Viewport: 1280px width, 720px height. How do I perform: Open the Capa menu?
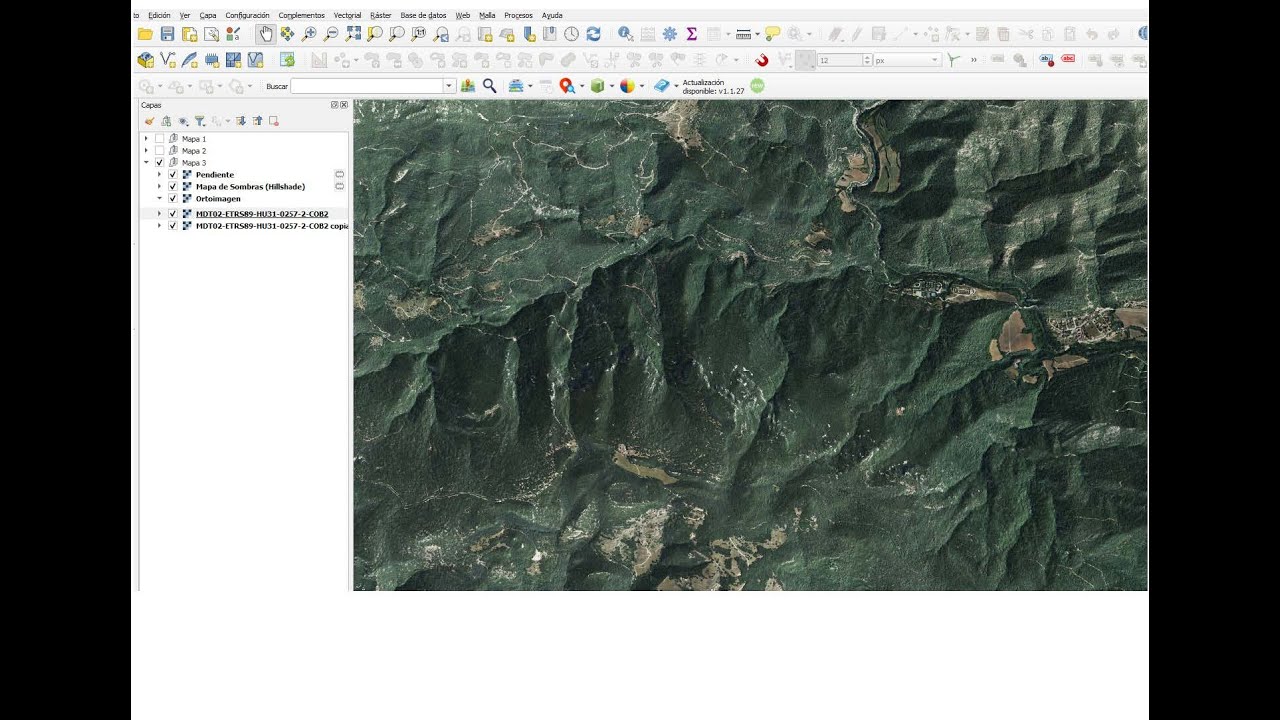click(x=208, y=15)
